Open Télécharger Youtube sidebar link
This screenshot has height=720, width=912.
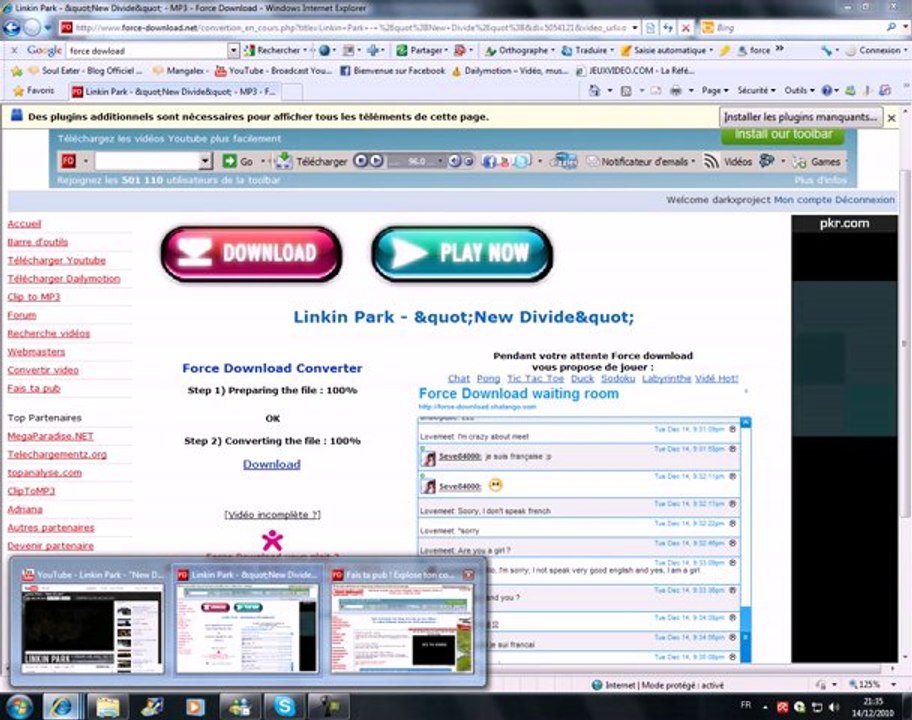pyautogui.click(x=56, y=260)
